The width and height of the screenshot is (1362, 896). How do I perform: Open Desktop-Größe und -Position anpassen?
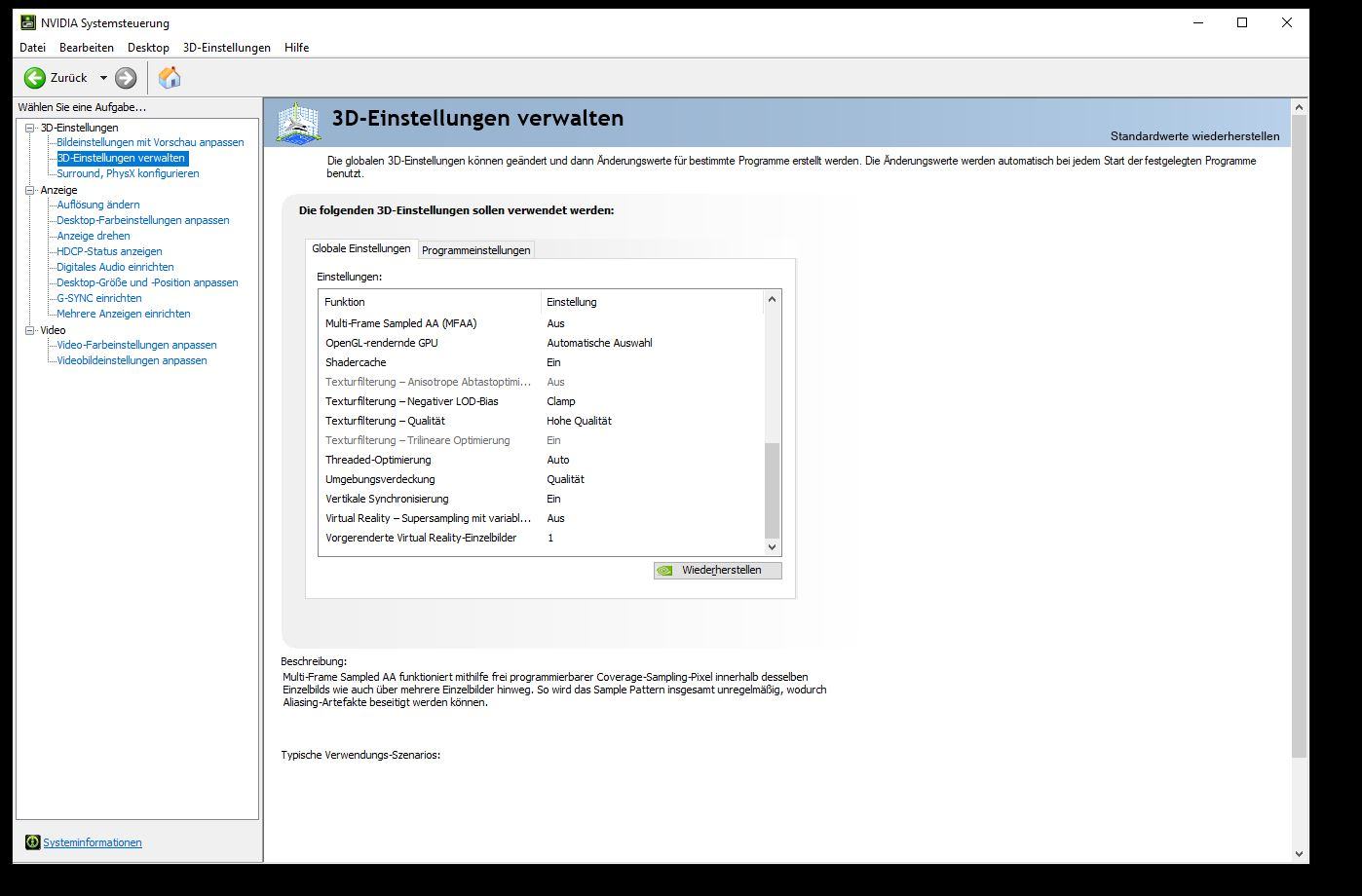[147, 282]
